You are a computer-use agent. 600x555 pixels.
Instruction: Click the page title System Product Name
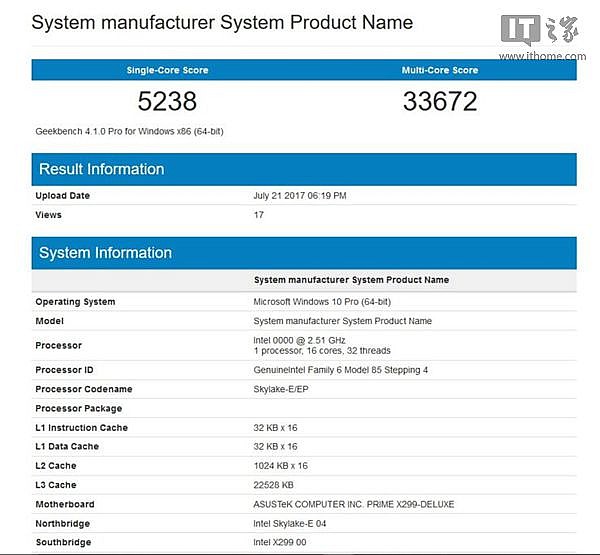point(222,22)
